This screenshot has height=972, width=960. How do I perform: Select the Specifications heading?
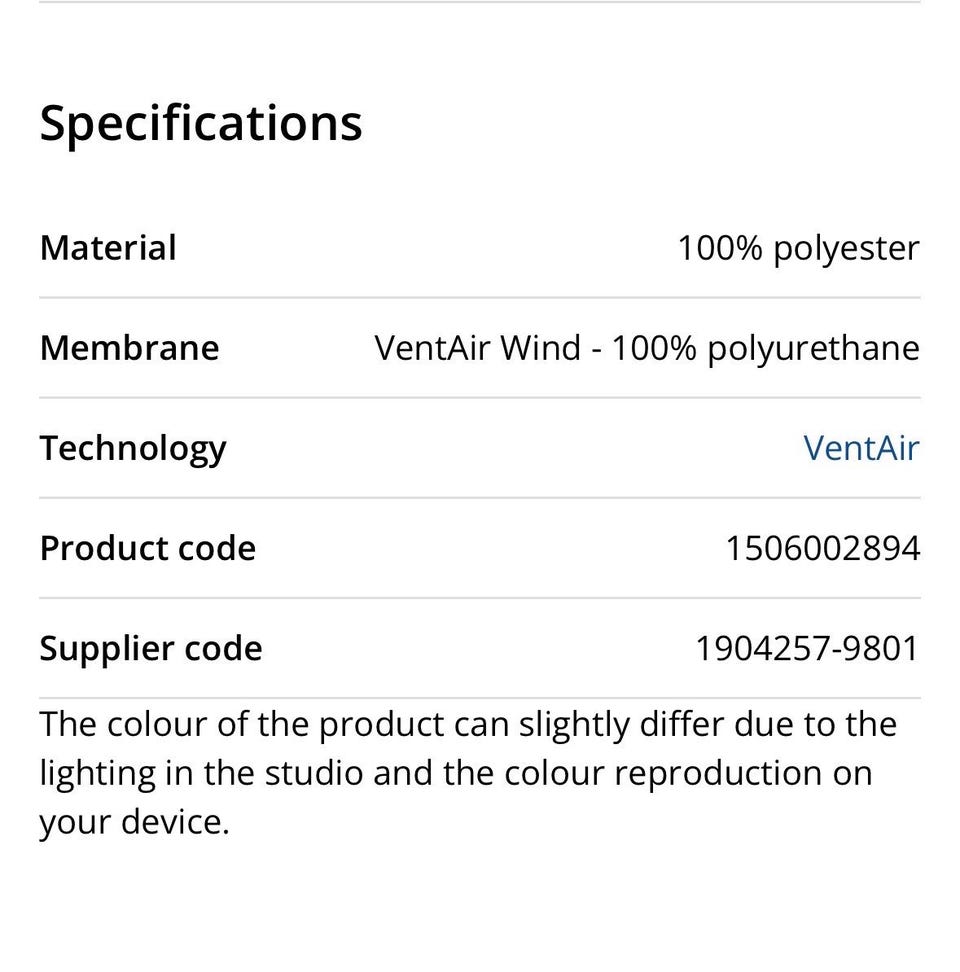[x=201, y=123]
